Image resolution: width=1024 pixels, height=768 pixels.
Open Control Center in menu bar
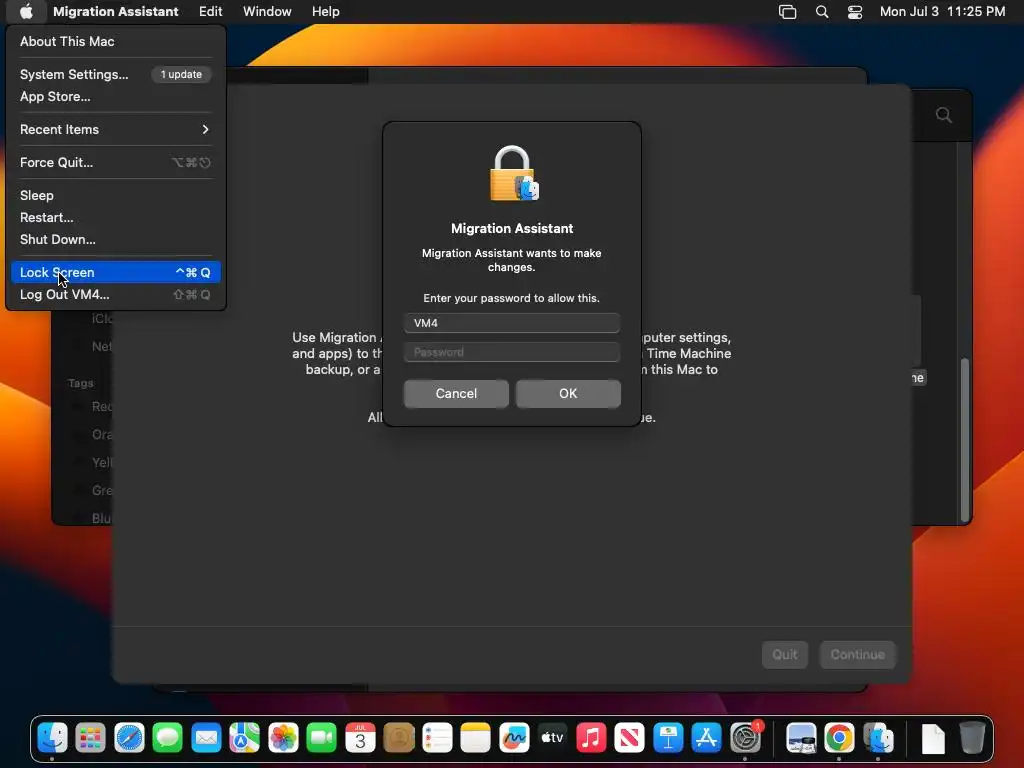pyautogui.click(x=855, y=11)
